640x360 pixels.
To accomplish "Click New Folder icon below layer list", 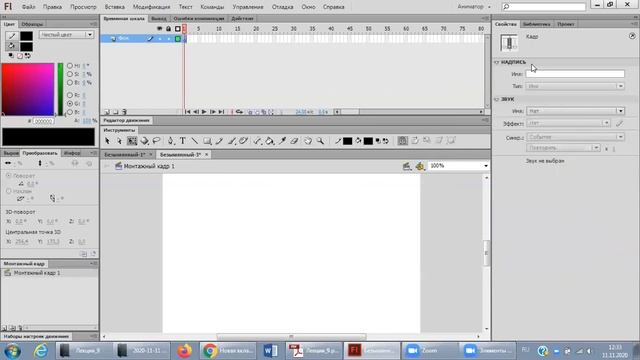I will [116, 112].
